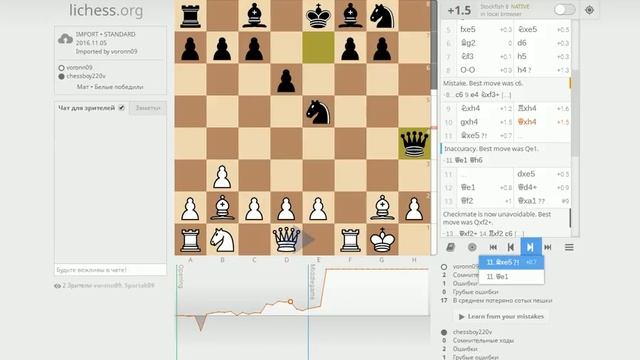640x360 pixels.
Task: Click the opening book icon
Action: coord(450,247)
